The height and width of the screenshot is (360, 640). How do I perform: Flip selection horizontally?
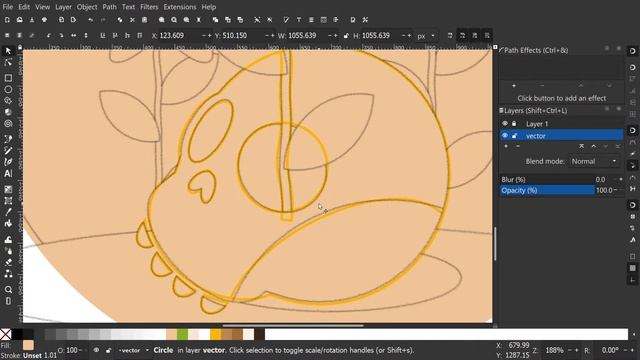pos(73,36)
